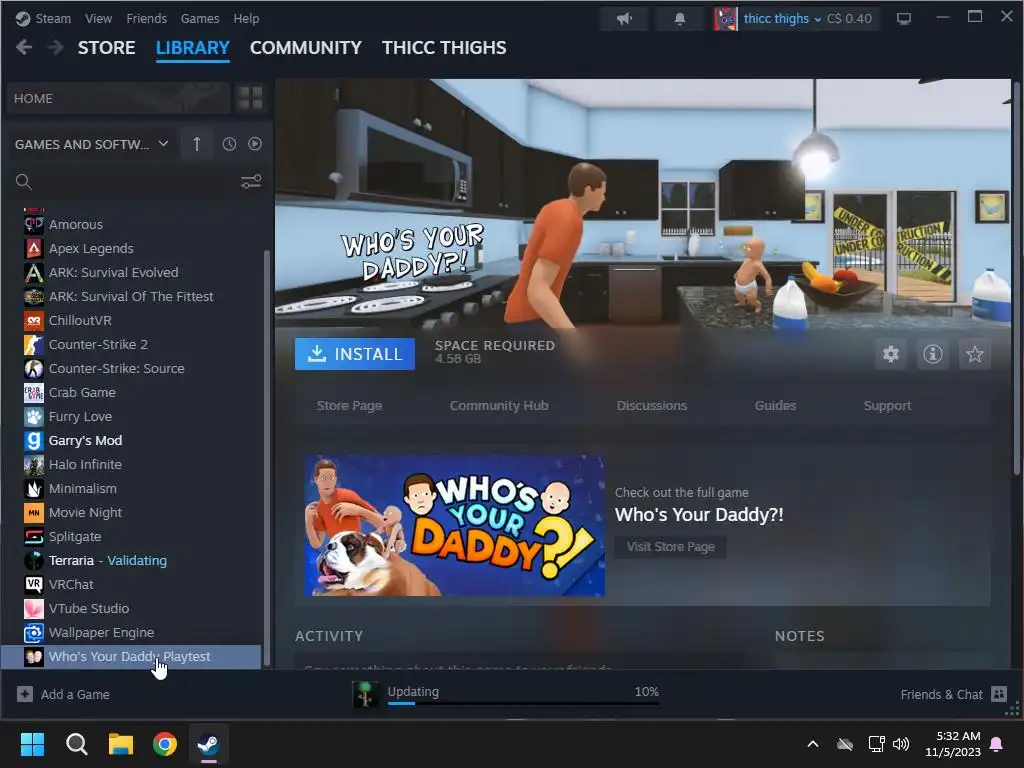
Task: Click the blue INSTALL button
Action: coord(355,354)
